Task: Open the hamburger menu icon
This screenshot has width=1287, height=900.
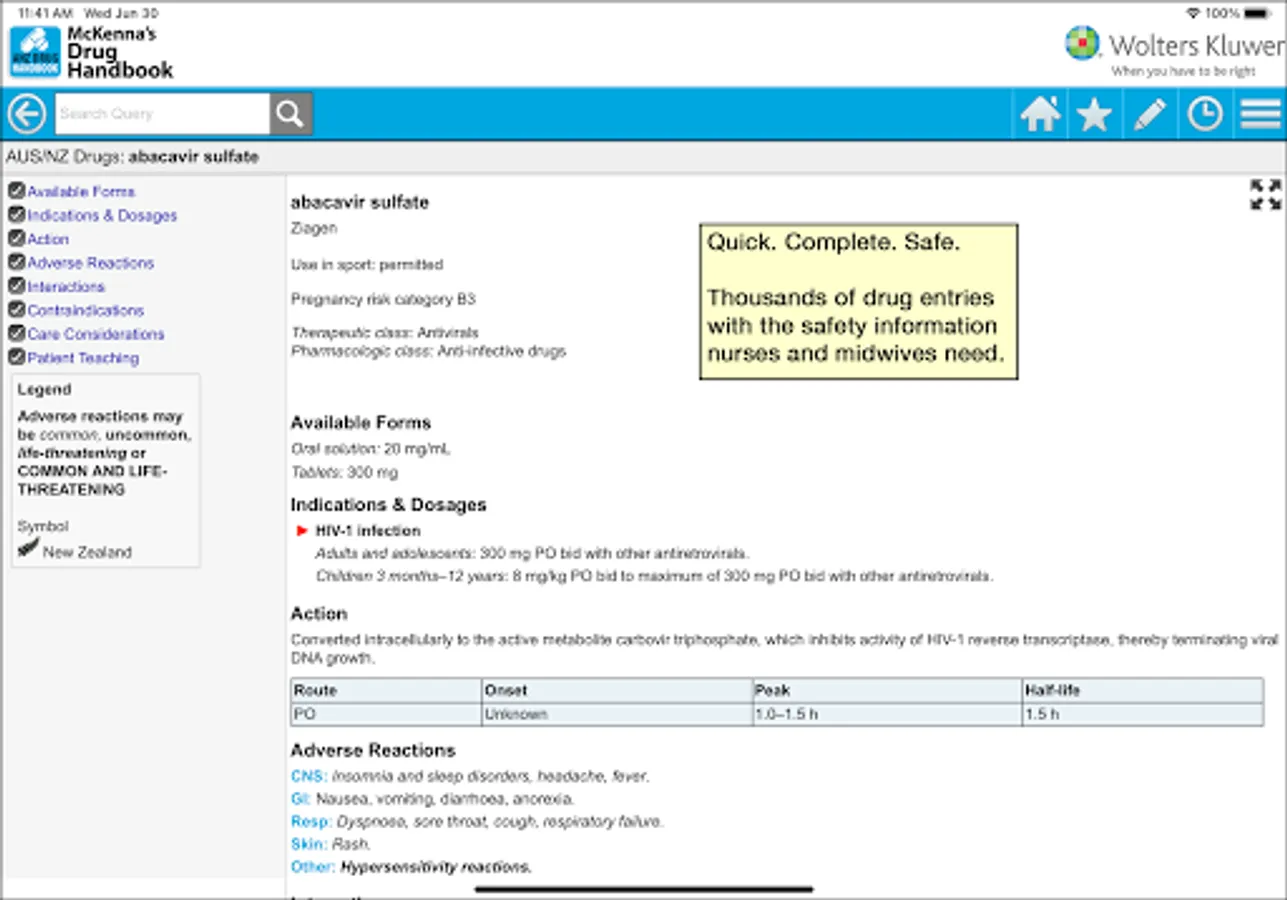Action: pyautogui.click(x=1261, y=114)
